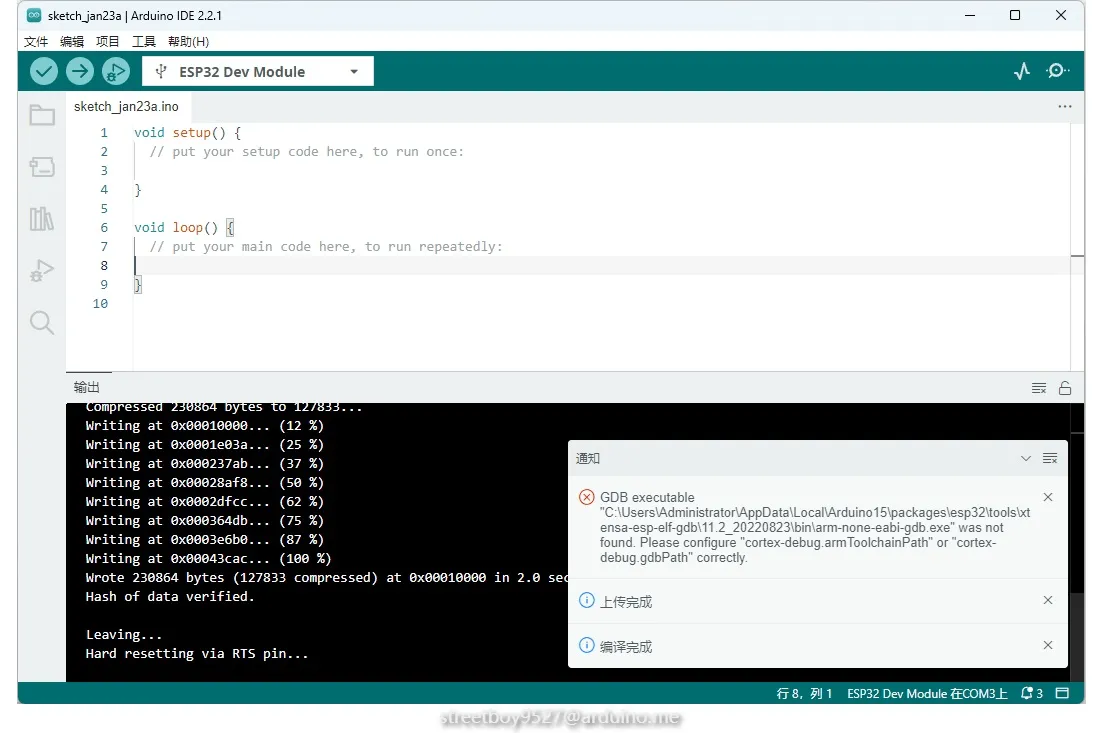Image resolution: width=1118 pixels, height=733 pixels.
Task: Toggle autoscroll lock in output panel
Action: (1065, 387)
